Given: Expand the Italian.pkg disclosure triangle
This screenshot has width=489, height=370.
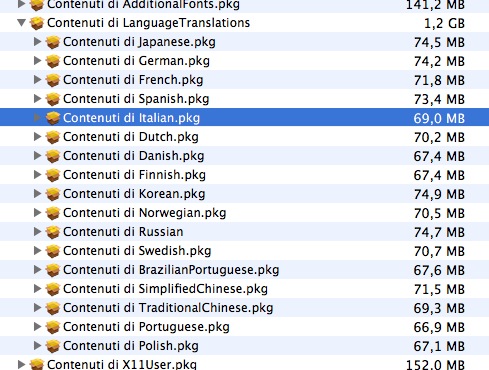Looking at the screenshot, I should click(38, 118).
